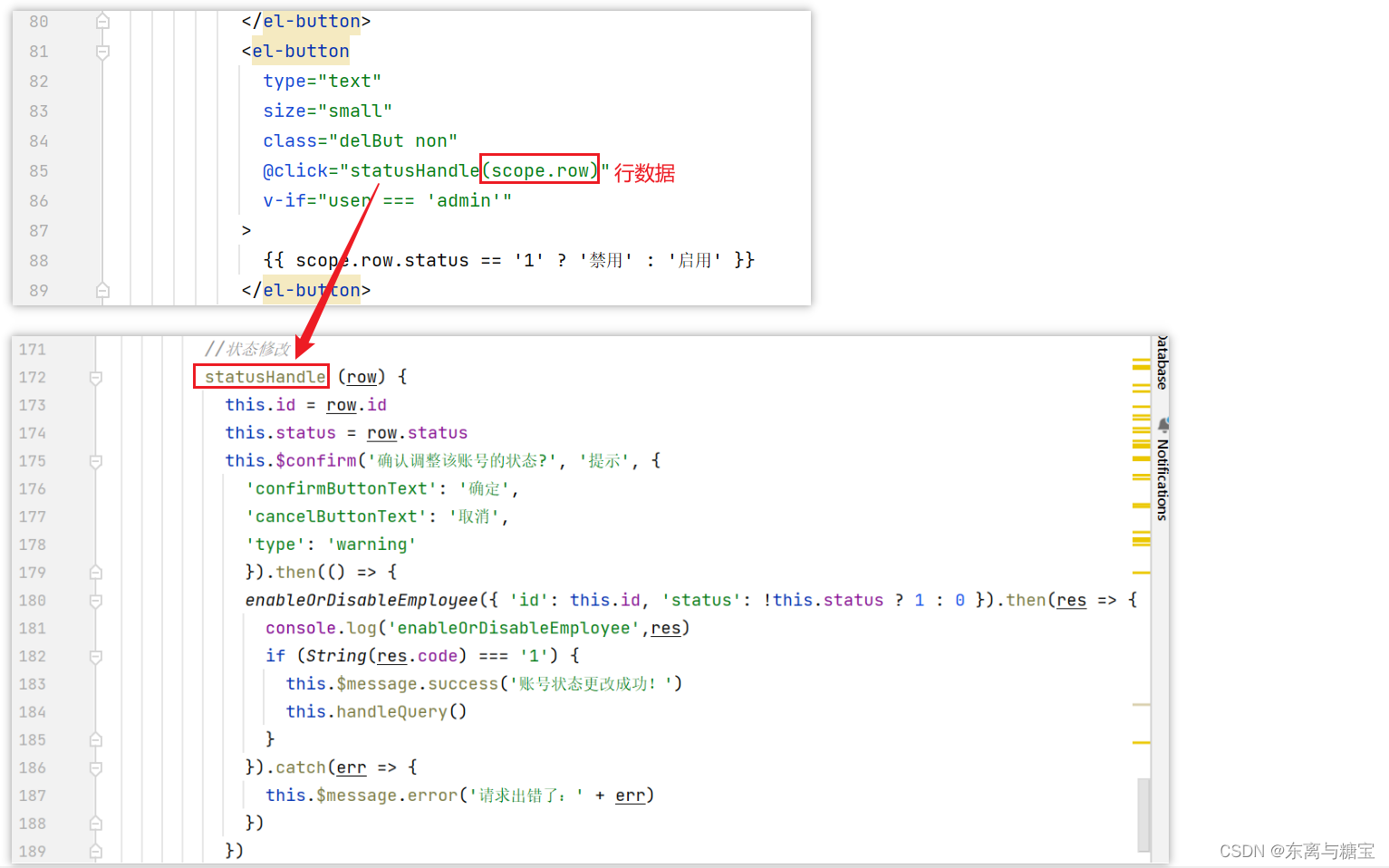This screenshot has width=1389, height=868.
Task: Click 'warning' string on line 178
Action: [371, 545]
